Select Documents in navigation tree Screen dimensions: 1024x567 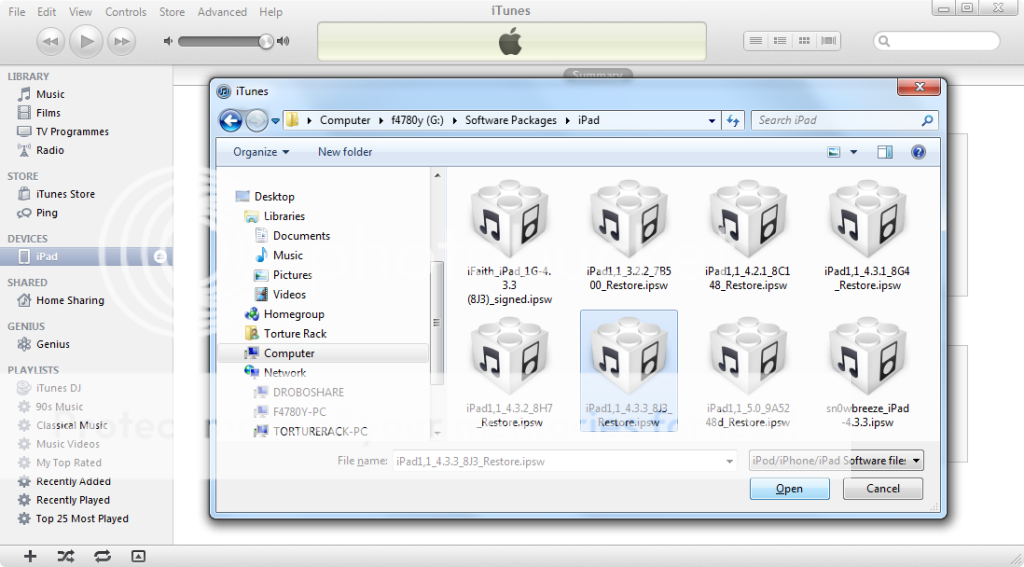301,236
